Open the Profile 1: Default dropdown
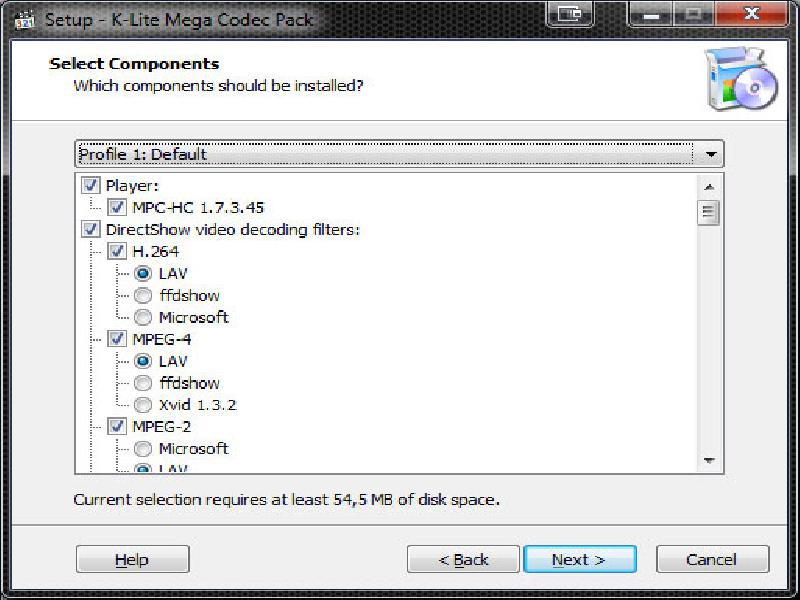800x600 pixels. [399, 154]
